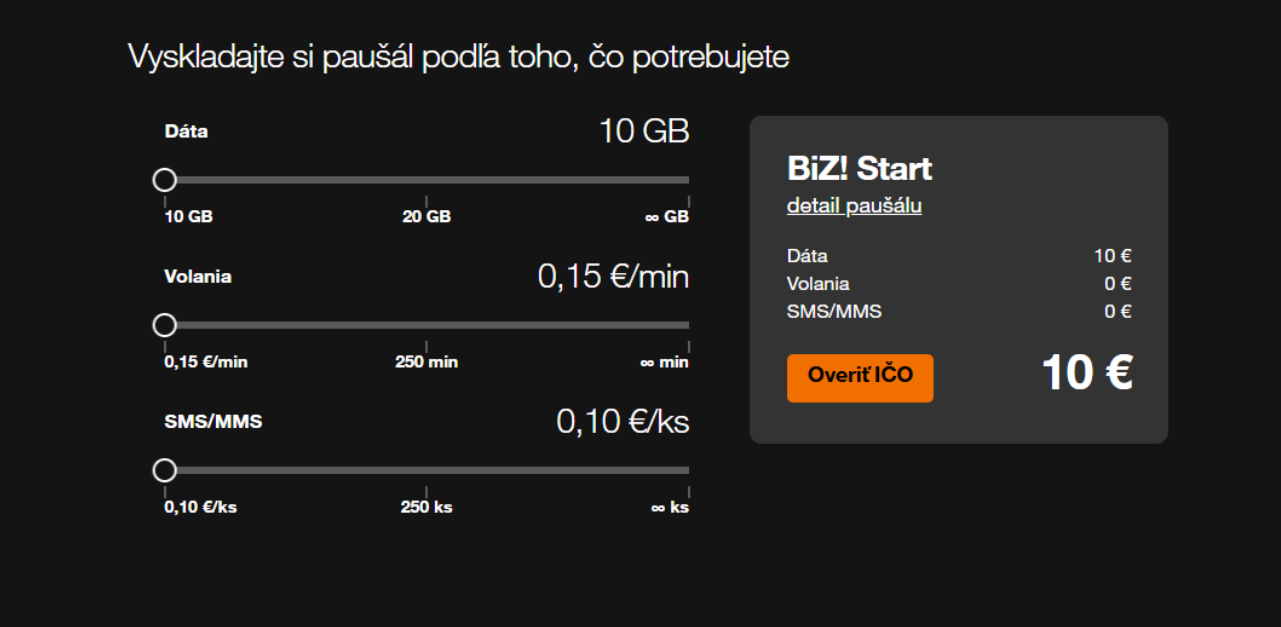Image resolution: width=1281 pixels, height=627 pixels.
Task: Click the 0,10 €/ks tick label under slider
Action: [x=200, y=507]
